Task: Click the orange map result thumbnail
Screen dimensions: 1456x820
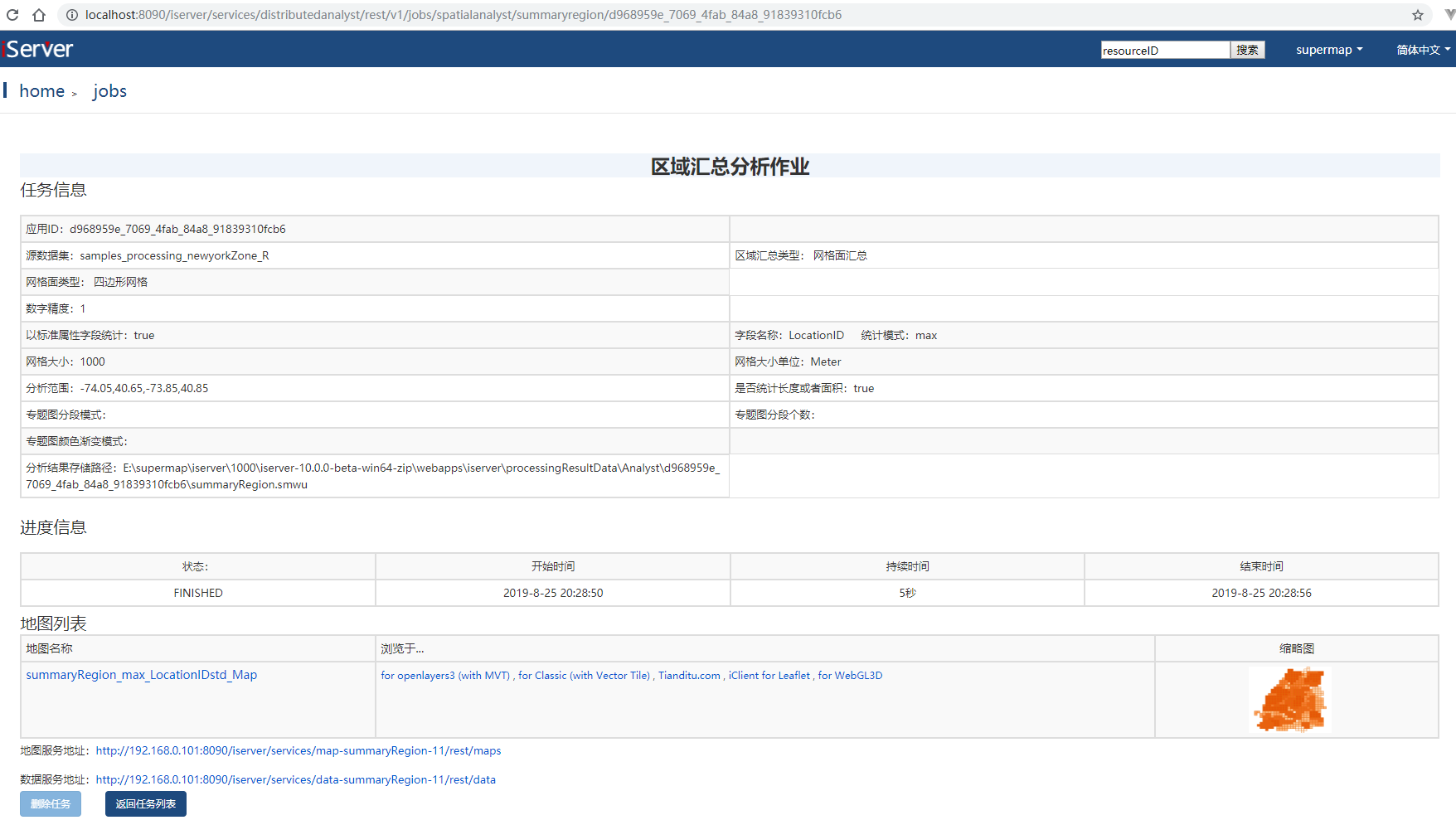Action: pos(1289,699)
